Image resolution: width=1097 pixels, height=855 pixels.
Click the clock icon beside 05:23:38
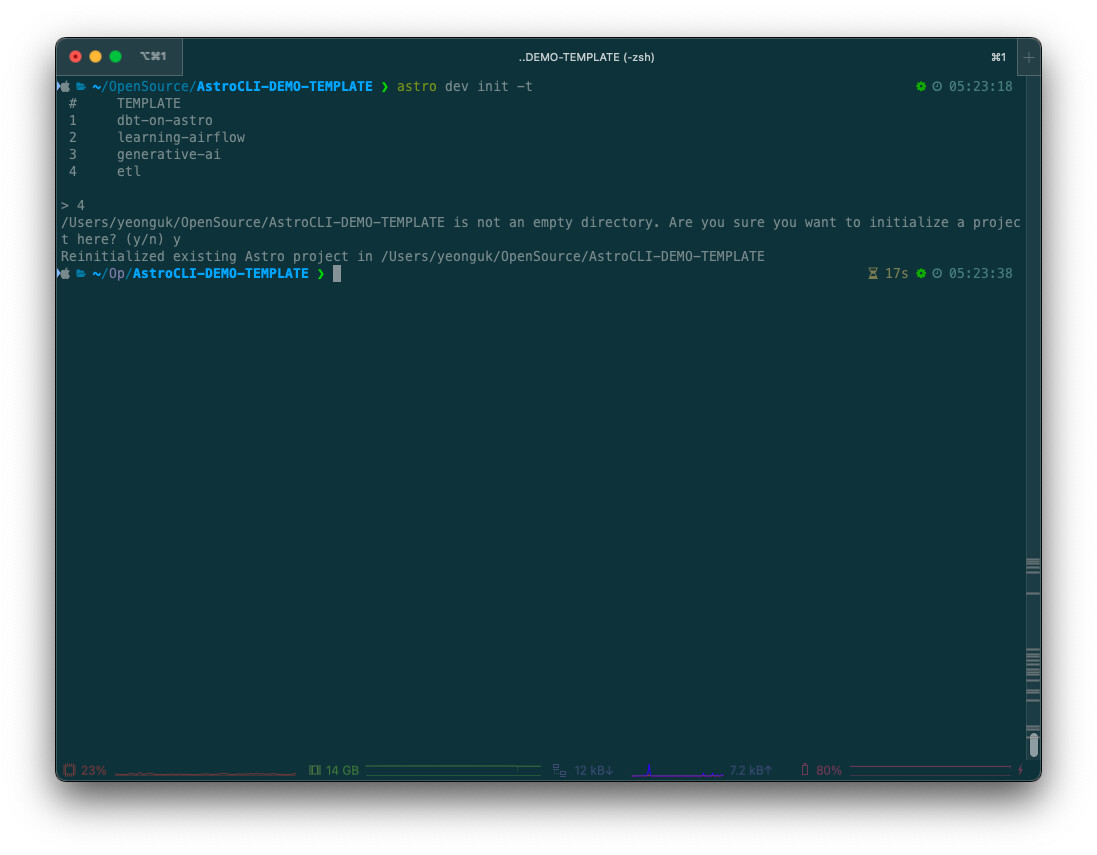tap(937, 274)
